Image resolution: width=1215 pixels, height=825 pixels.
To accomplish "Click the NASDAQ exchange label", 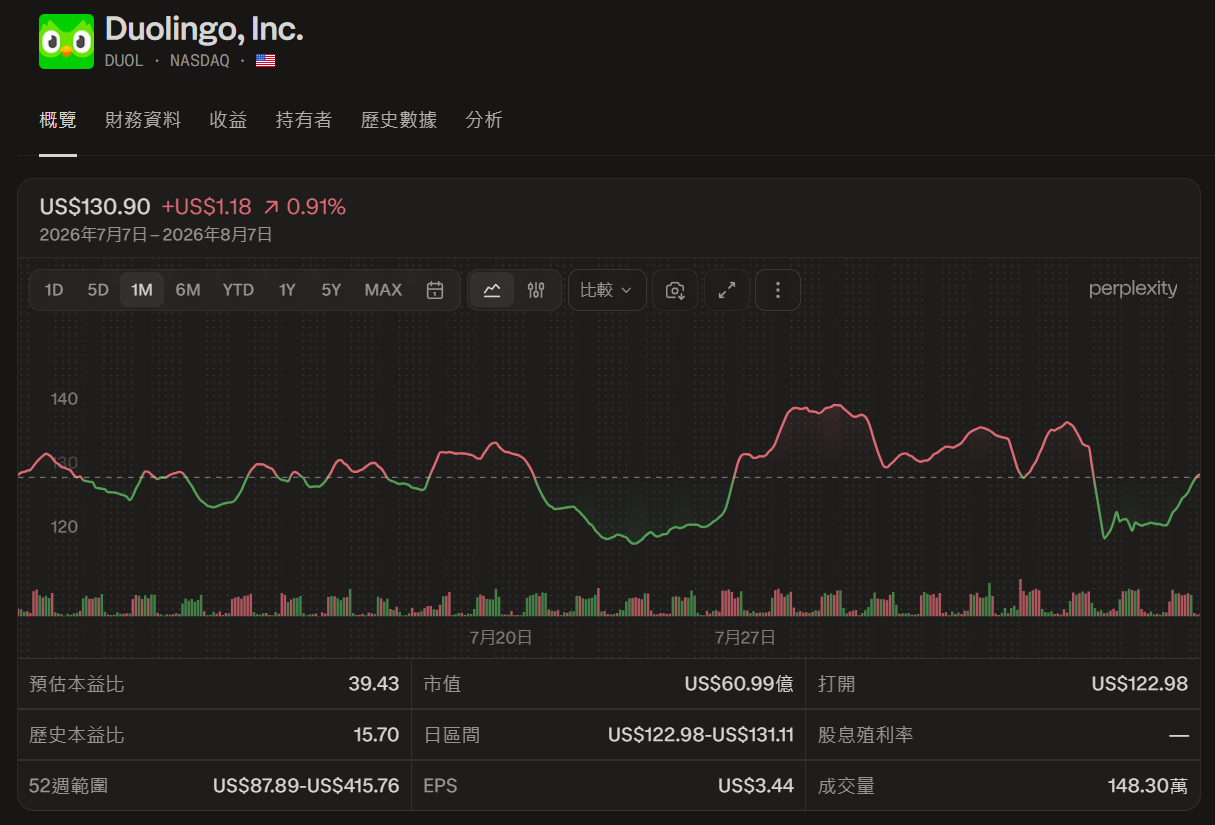I will pyautogui.click(x=200, y=61).
